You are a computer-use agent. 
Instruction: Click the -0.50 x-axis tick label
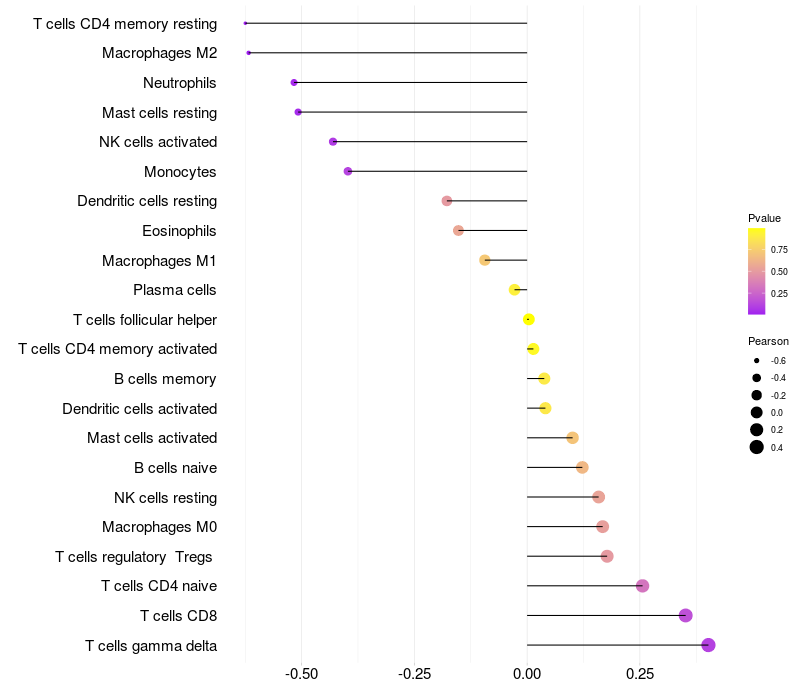[301, 674]
